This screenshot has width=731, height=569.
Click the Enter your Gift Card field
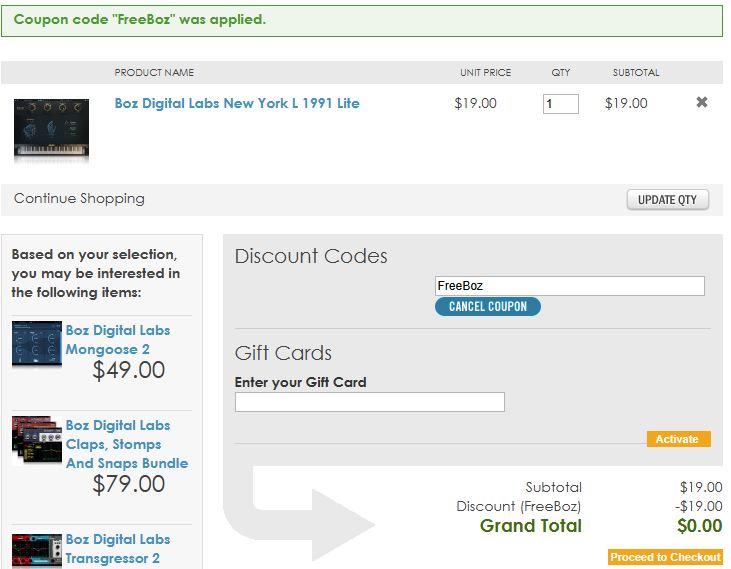[370, 402]
